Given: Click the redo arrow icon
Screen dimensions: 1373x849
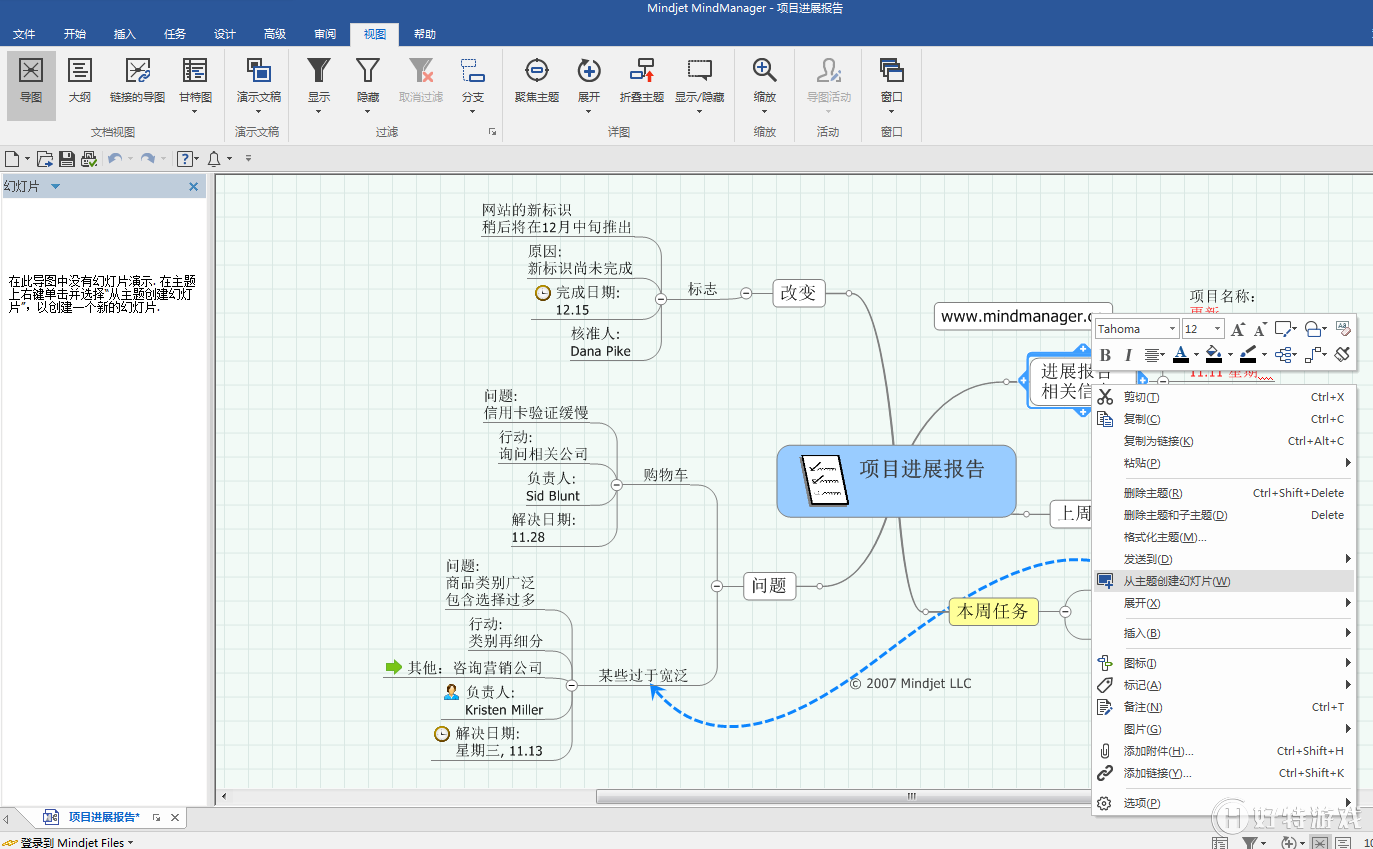Looking at the screenshot, I should point(147,158).
